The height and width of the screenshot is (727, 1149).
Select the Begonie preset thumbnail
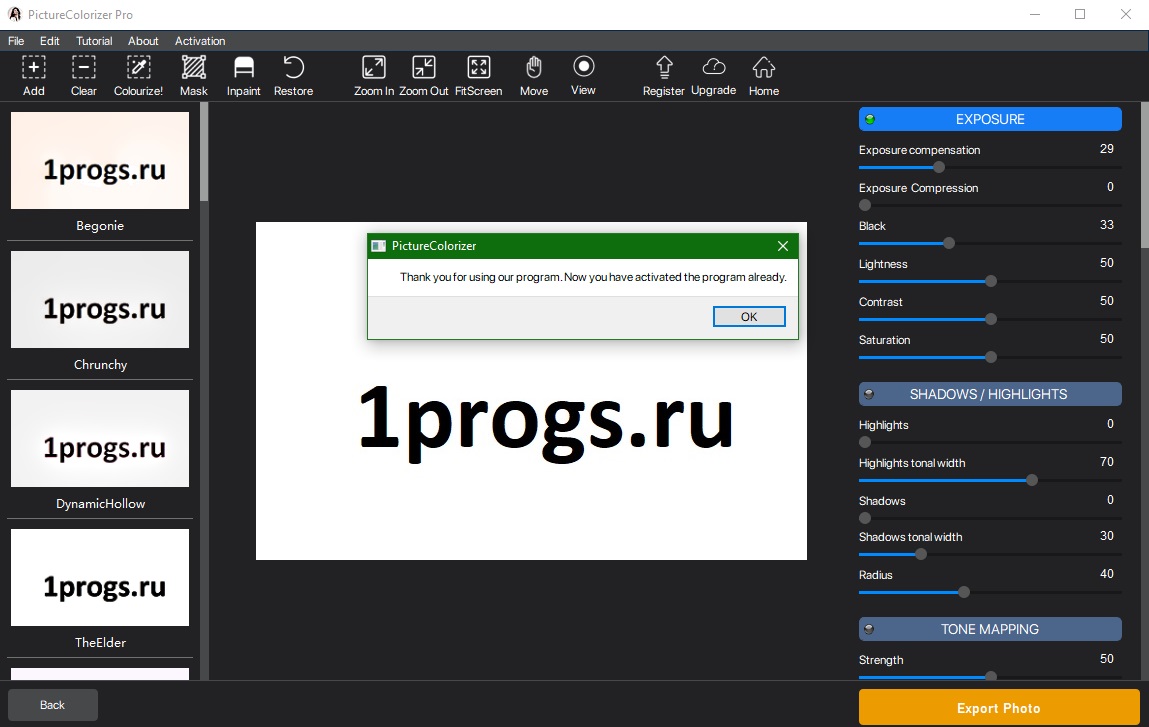(100, 160)
